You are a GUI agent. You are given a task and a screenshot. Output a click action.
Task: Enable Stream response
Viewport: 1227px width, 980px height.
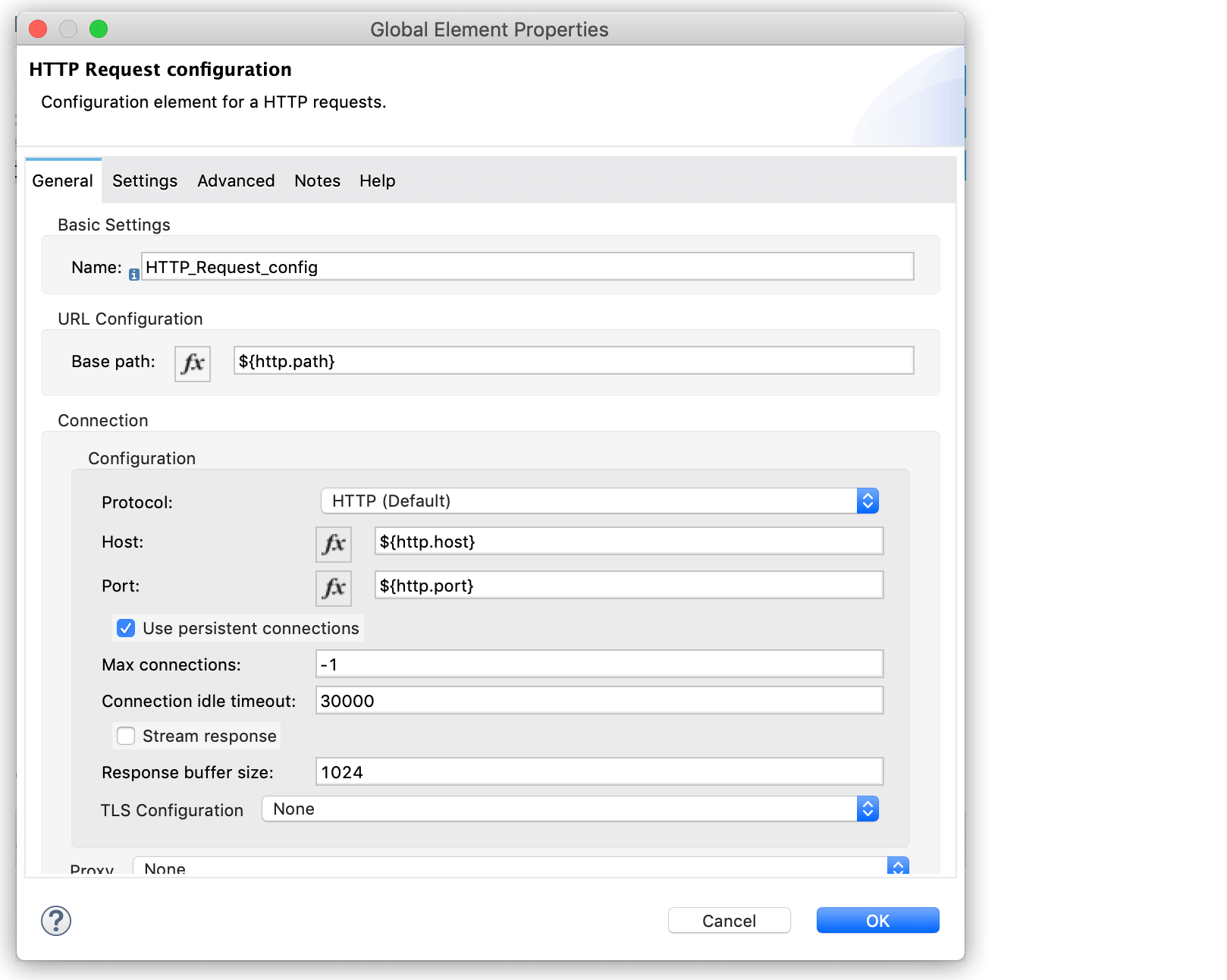coord(125,735)
